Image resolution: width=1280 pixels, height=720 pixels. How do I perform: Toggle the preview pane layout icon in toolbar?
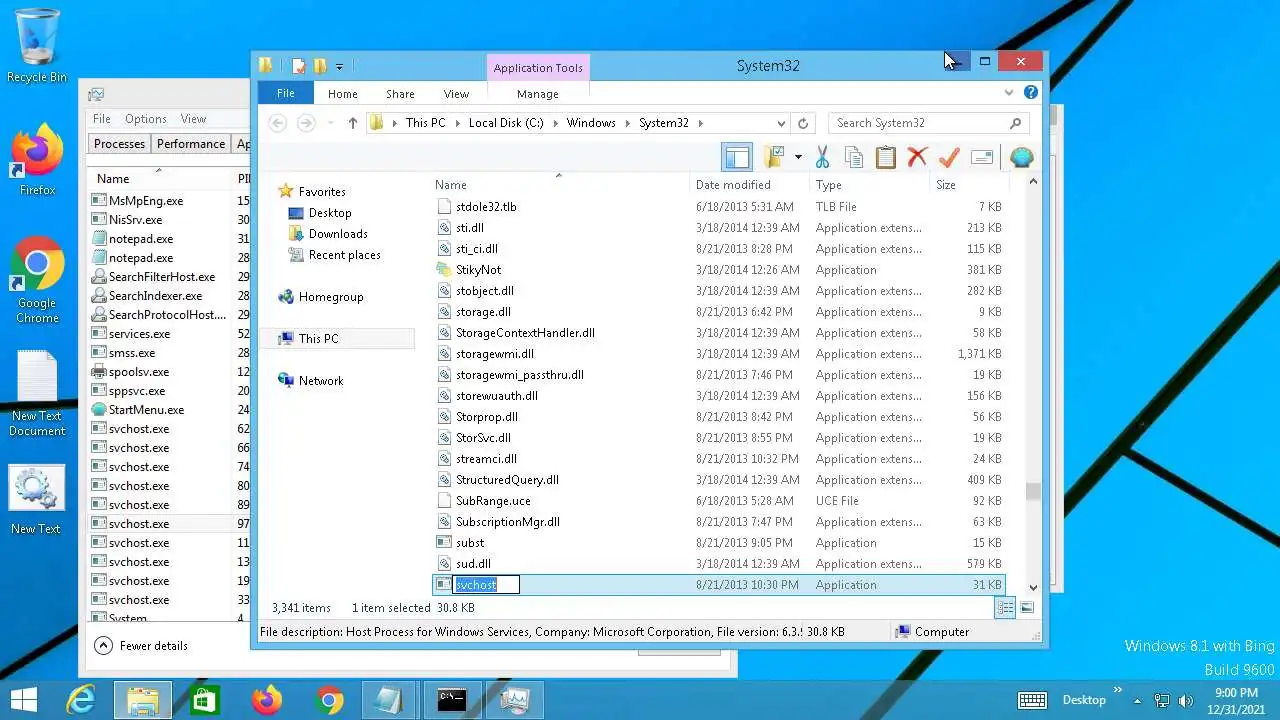click(x=737, y=157)
